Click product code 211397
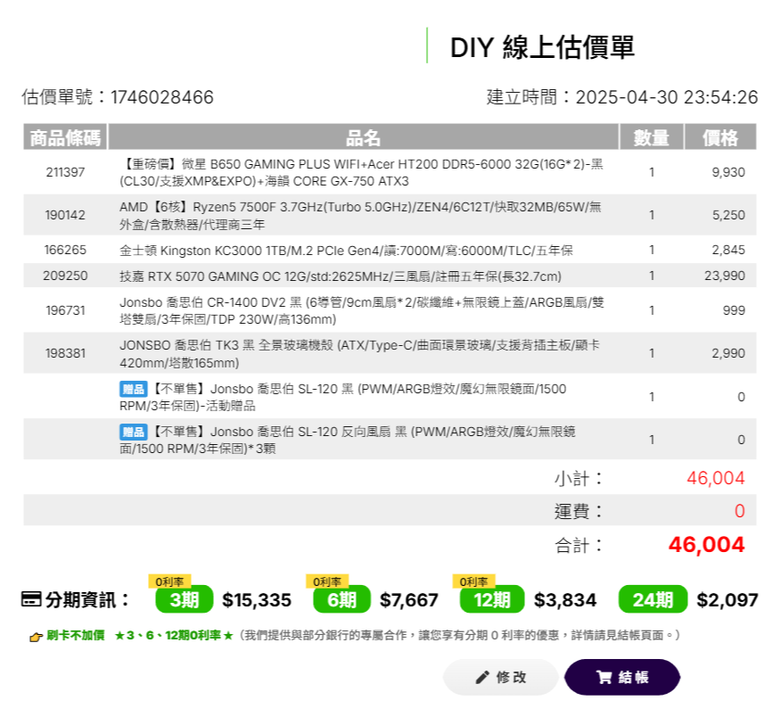This screenshot has height=717, width=780. point(65,172)
